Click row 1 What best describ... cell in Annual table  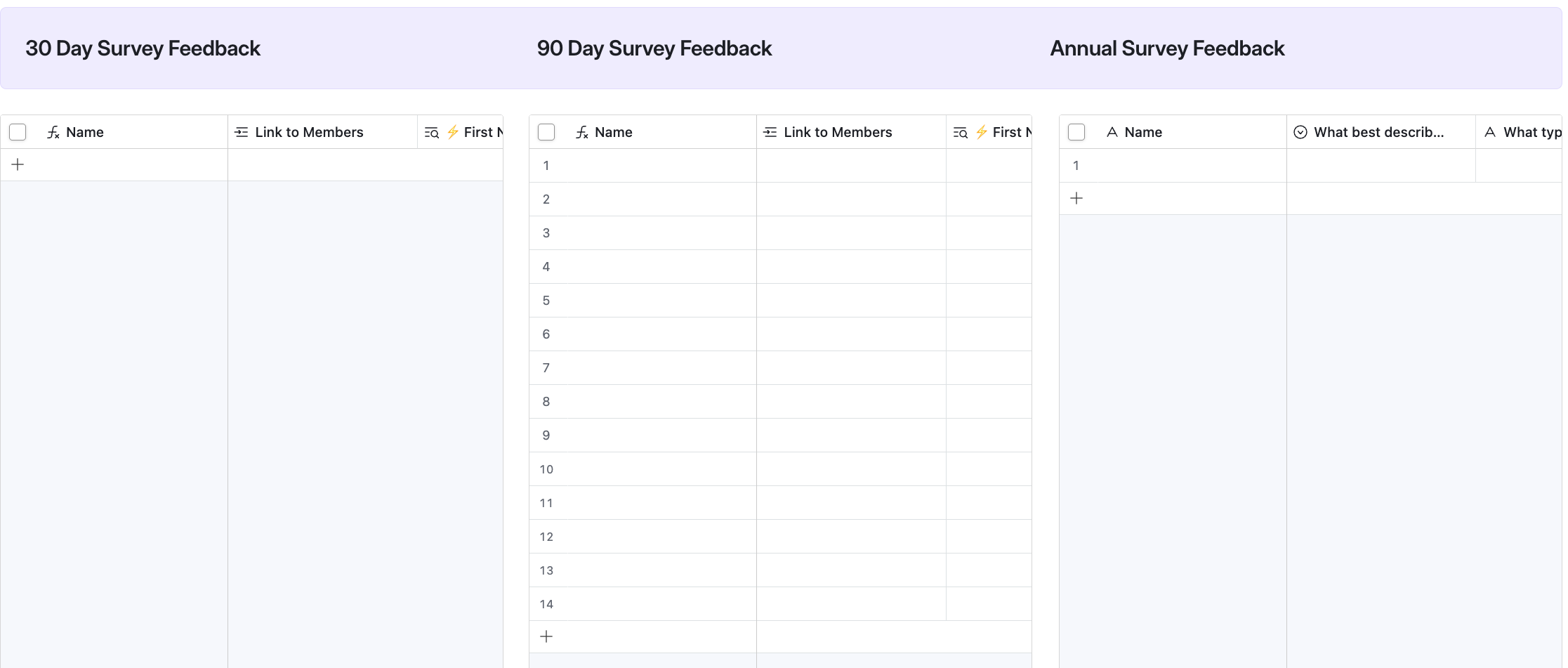pyautogui.click(x=1381, y=166)
